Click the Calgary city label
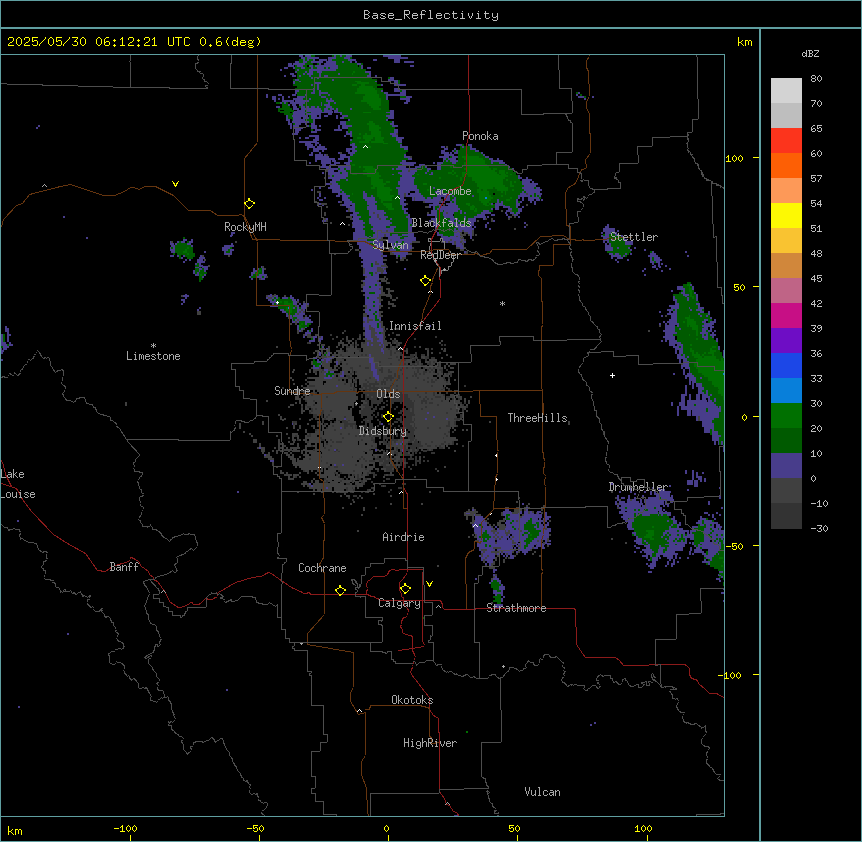Image resolution: width=862 pixels, height=842 pixels. coord(399,603)
